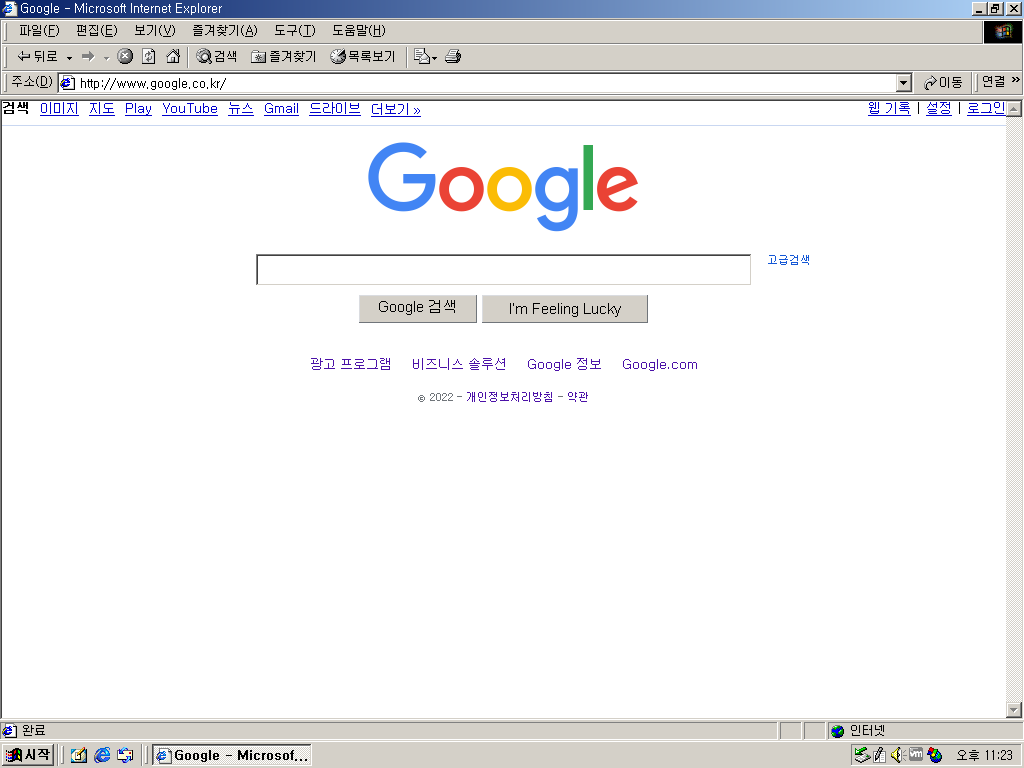
Task: Click the Google logo image
Action: pos(503,186)
